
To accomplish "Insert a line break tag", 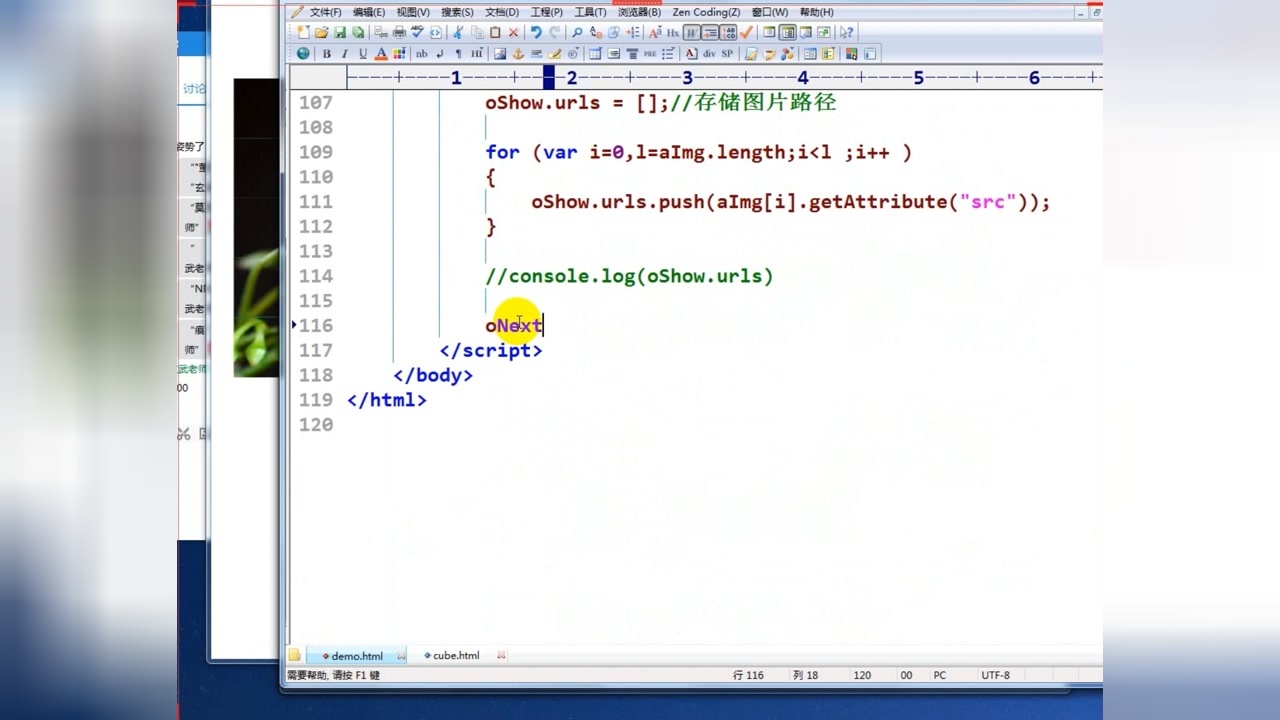I will [439, 54].
